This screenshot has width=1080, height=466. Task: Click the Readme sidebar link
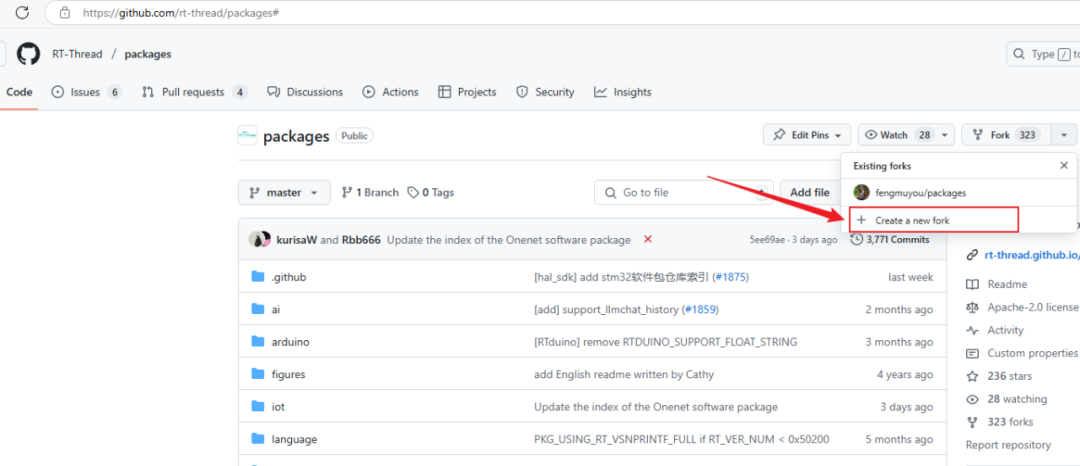tap(1007, 284)
